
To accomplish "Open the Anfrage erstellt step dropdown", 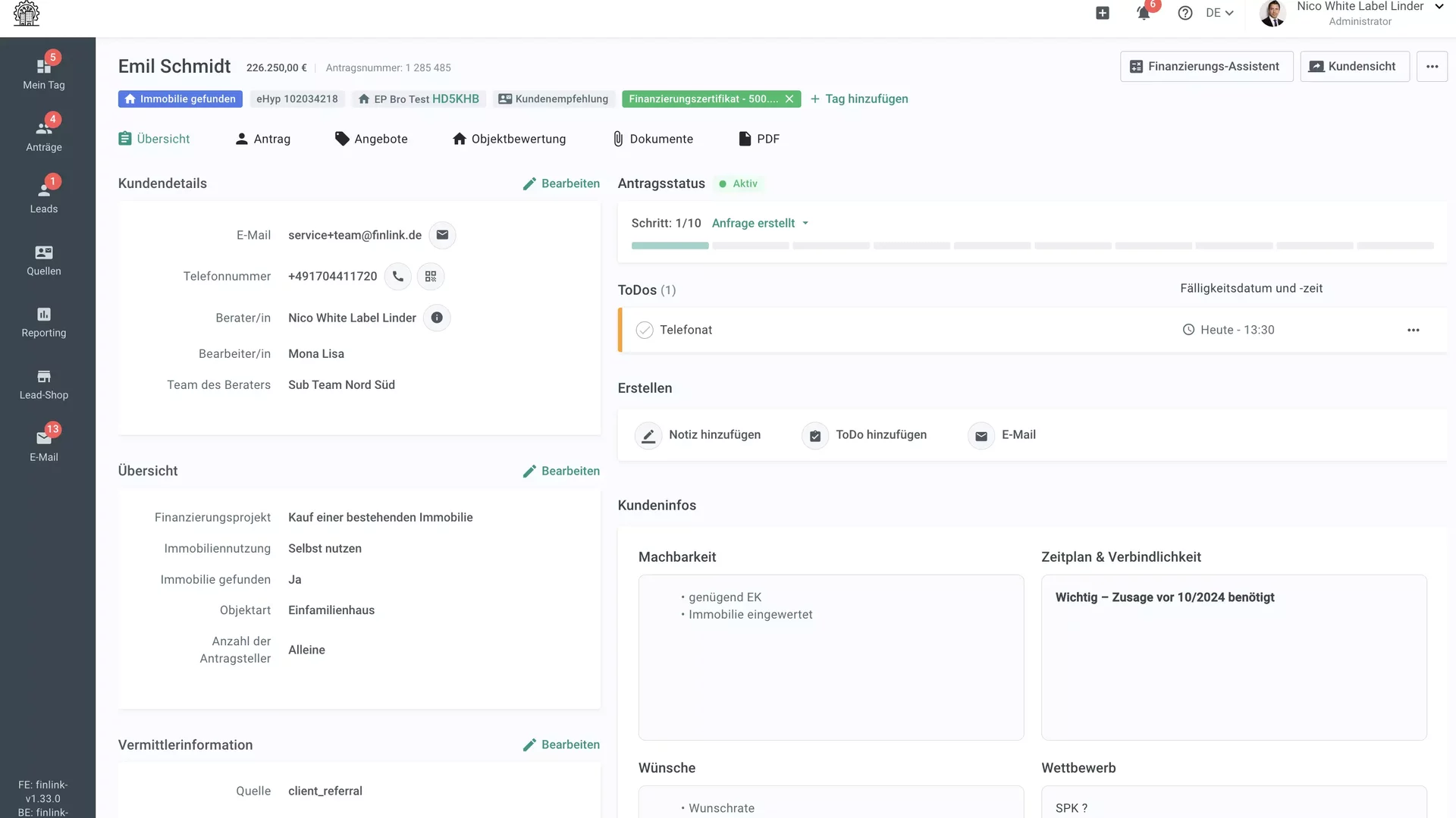I will click(x=760, y=223).
